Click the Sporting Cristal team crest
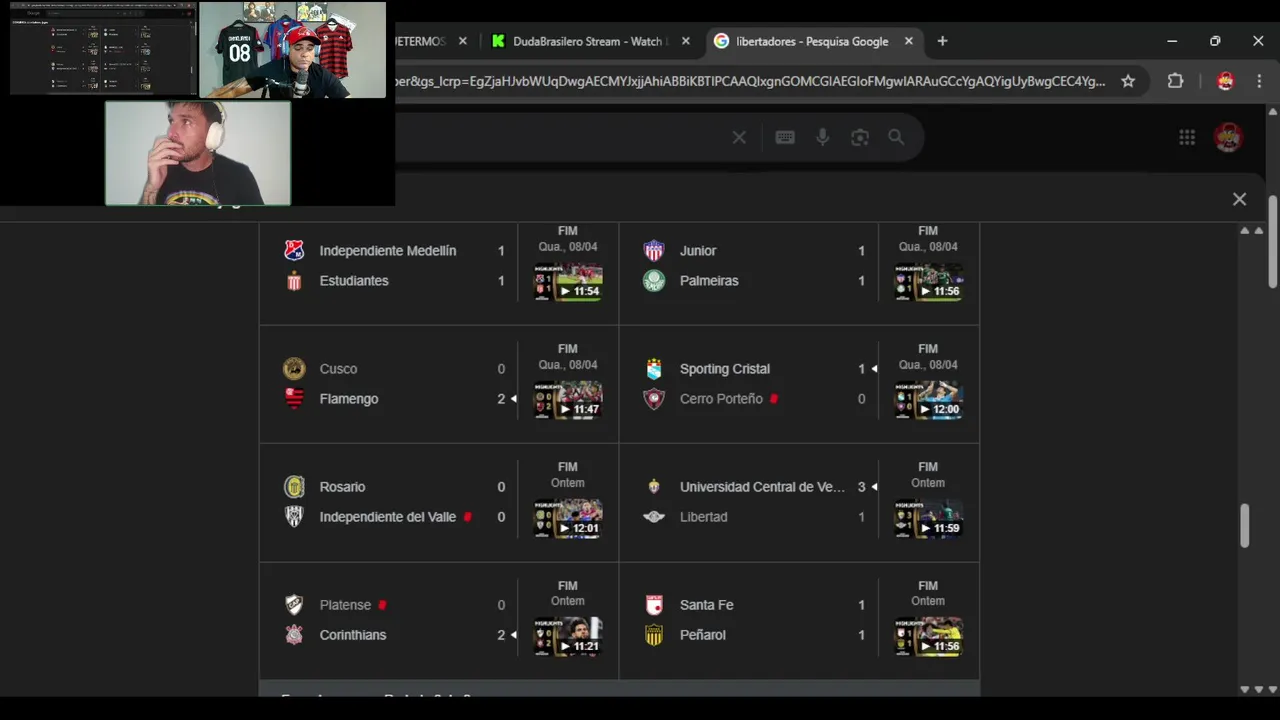Image resolution: width=1280 pixels, height=720 pixels. coord(654,369)
